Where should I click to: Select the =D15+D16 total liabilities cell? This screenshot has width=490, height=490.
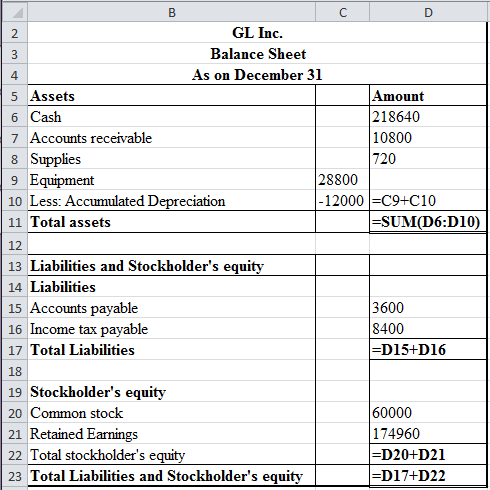(428, 350)
